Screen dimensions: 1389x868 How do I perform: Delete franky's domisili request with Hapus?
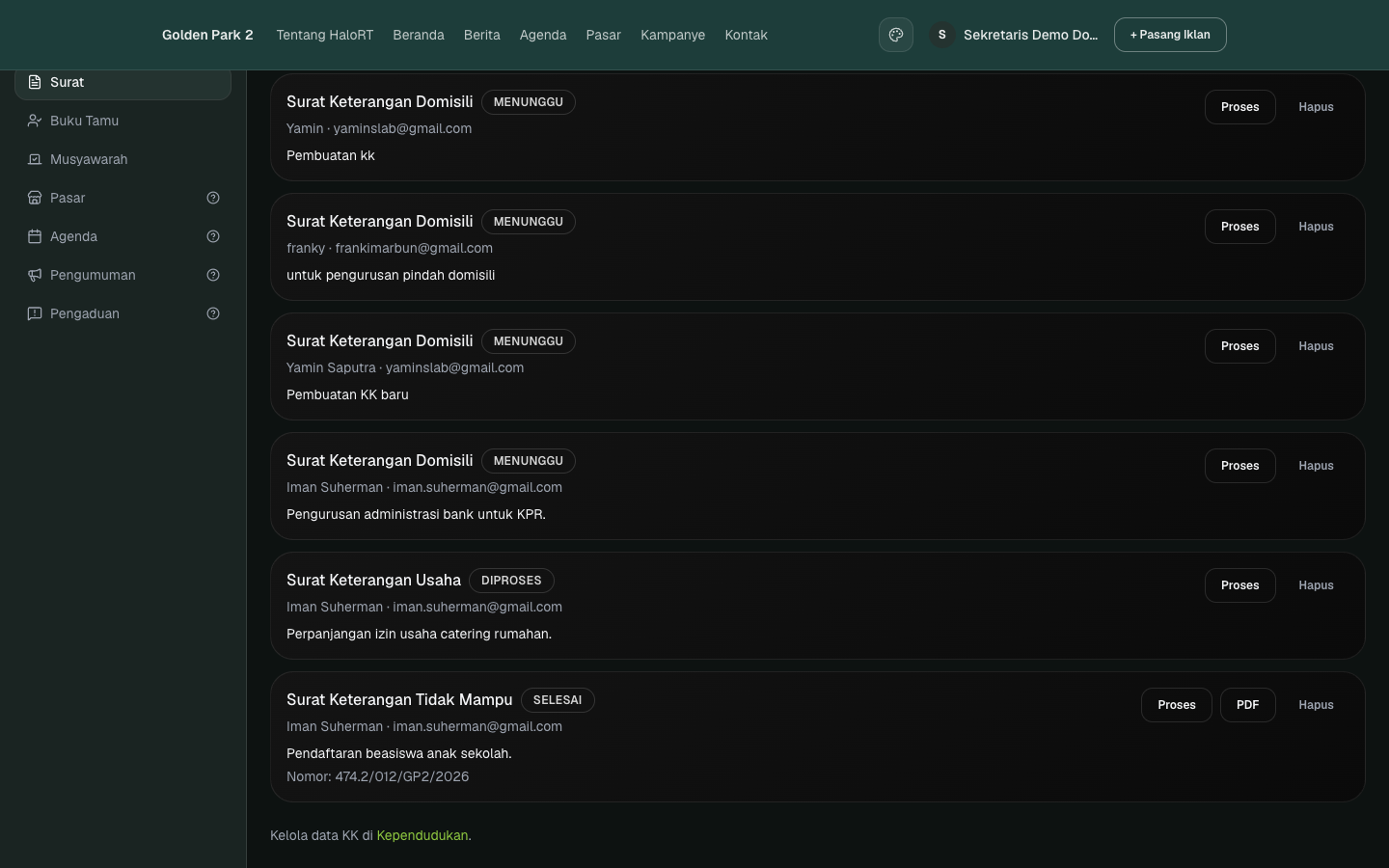1317,227
